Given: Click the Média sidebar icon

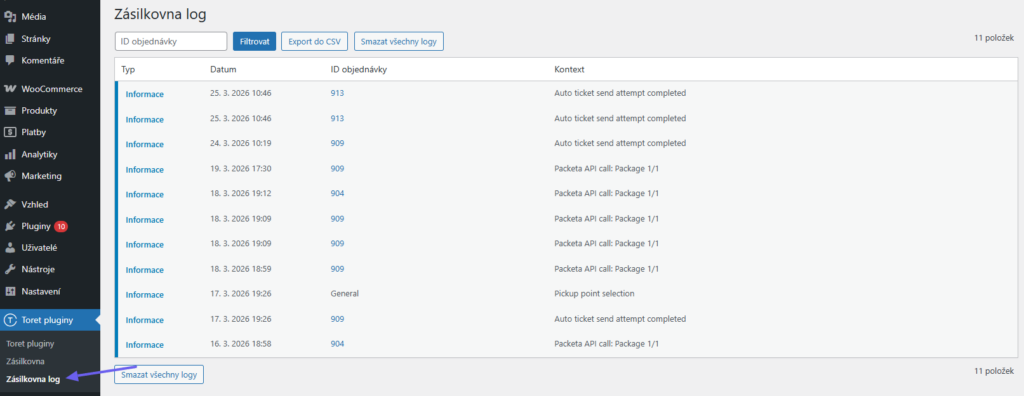Looking at the screenshot, I should [10, 17].
